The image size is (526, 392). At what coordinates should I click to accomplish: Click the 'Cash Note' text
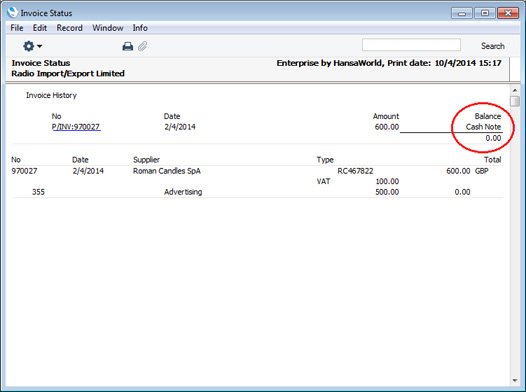click(x=483, y=127)
